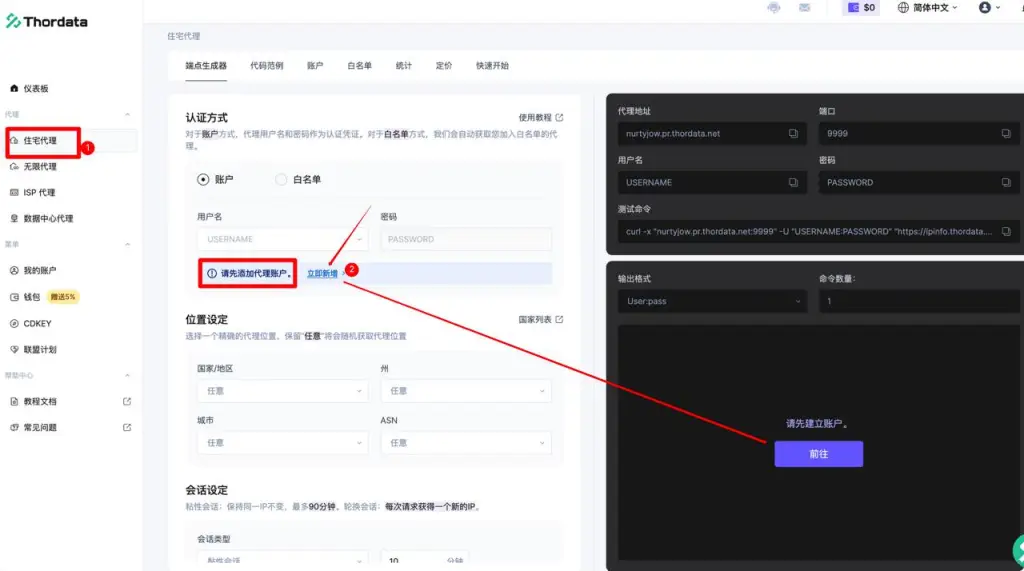Click the Thordata logo

click(46, 22)
